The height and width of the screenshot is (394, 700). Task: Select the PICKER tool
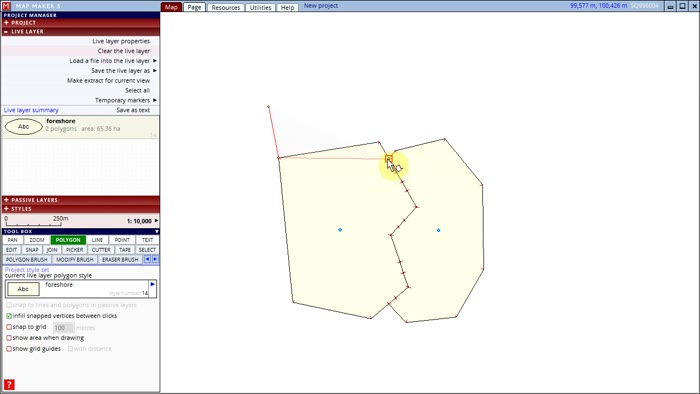[x=75, y=250]
